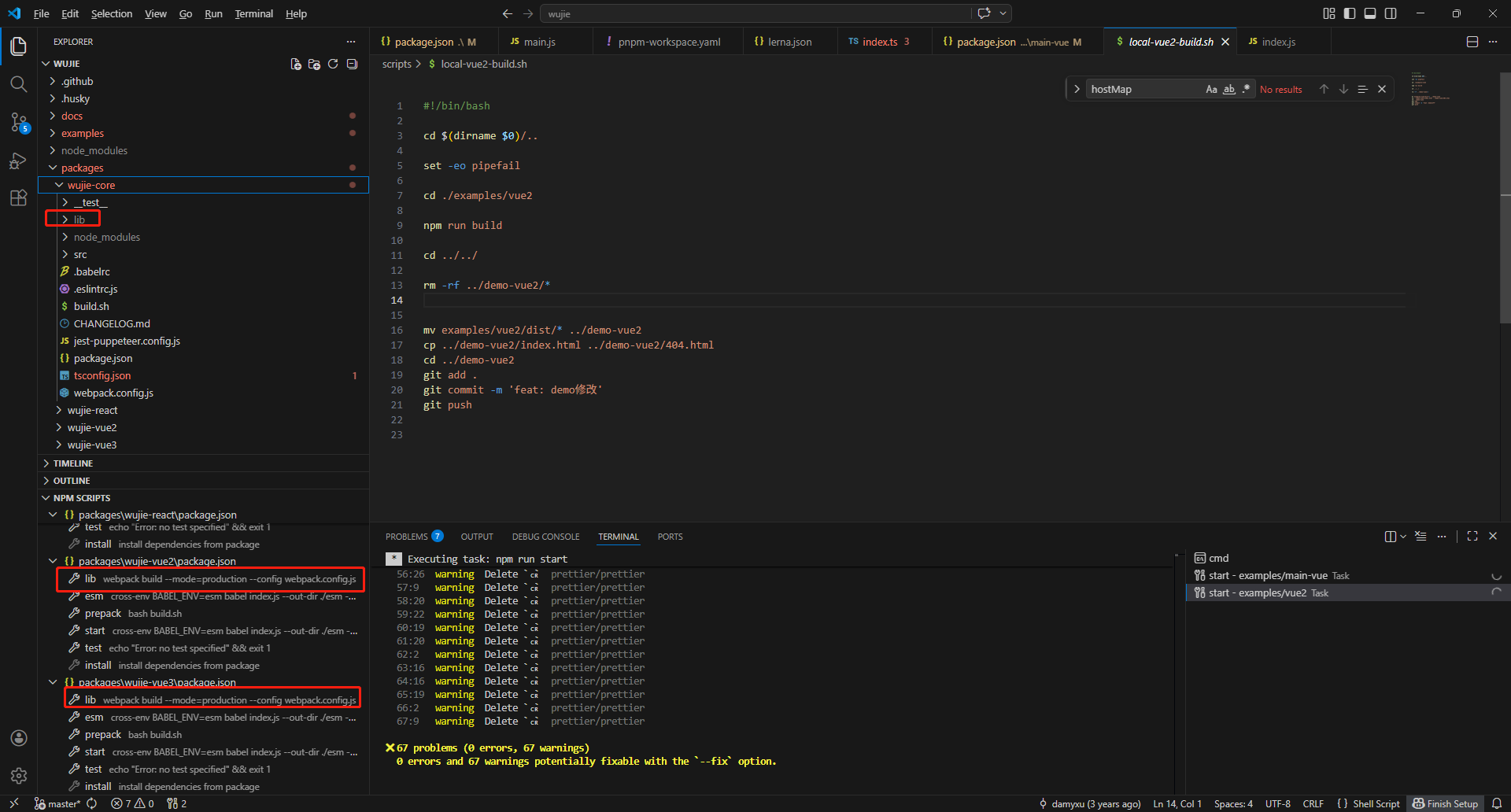Toggle bottom panel visibility from title bar
Viewport: 1511px width, 812px height.
point(1370,13)
